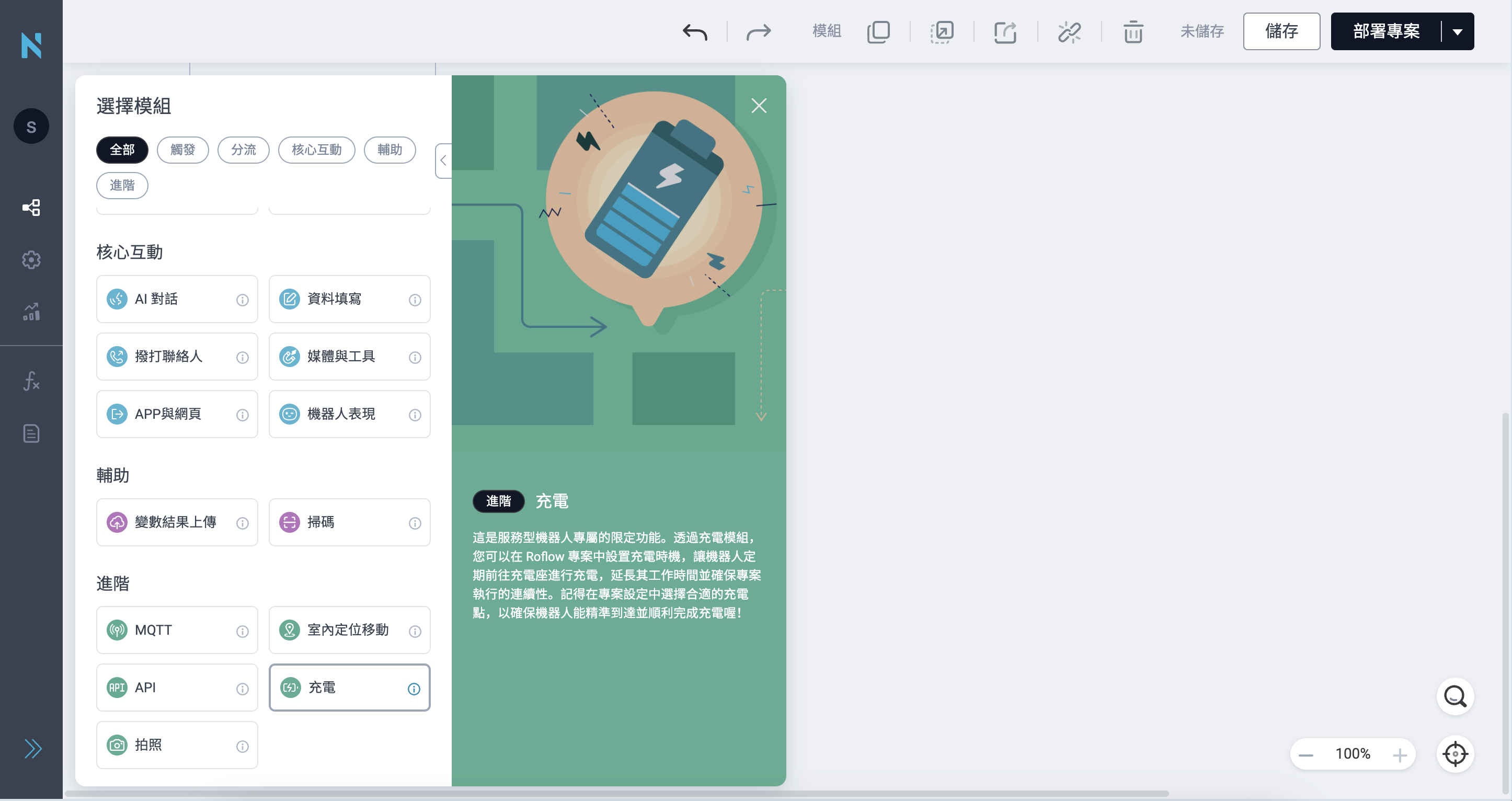1512x801 pixels.
Task: Select the 全部 filter tab
Action: 122,150
